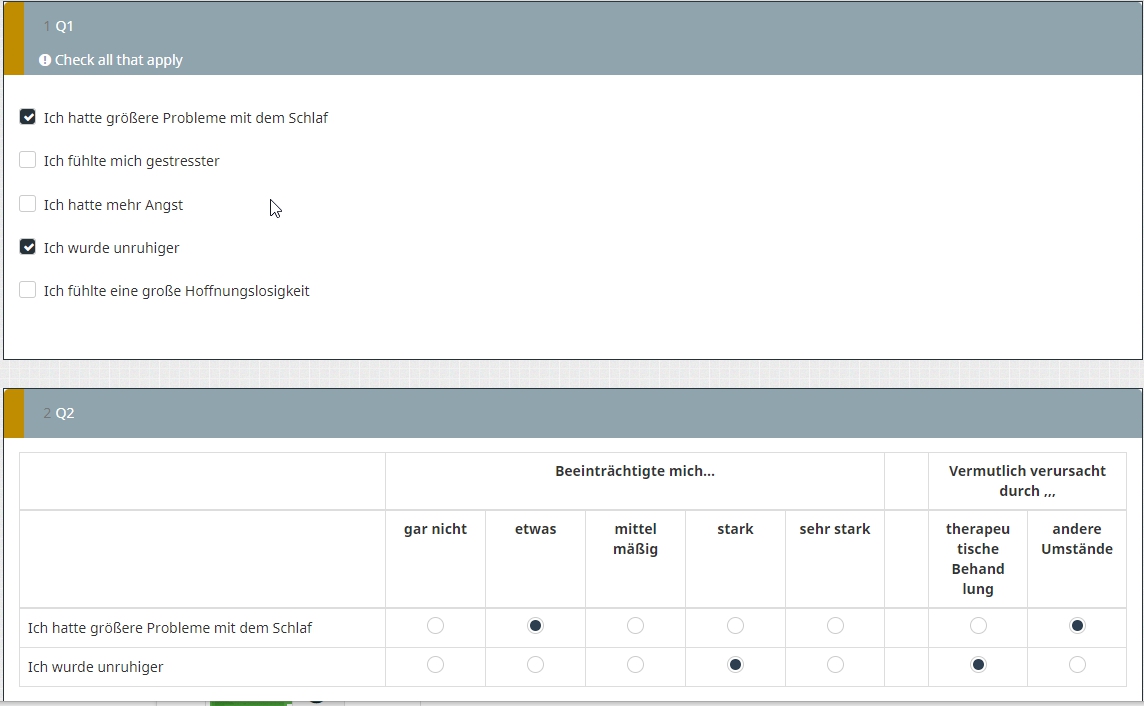
Task: Click the 'Vermutlich verursacht durch' column header
Action: (x=1027, y=481)
